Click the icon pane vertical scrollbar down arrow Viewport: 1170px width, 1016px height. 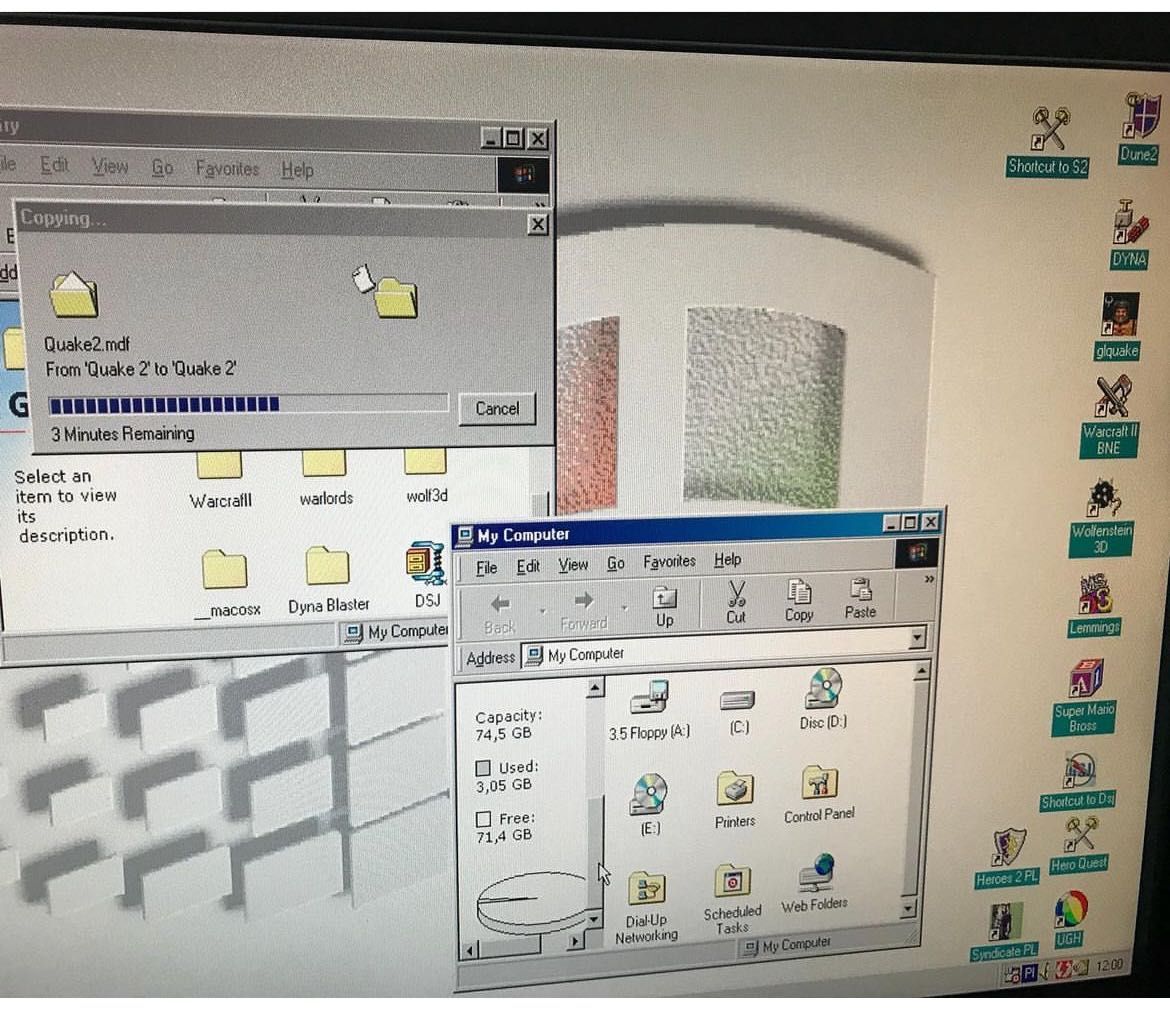908,909
